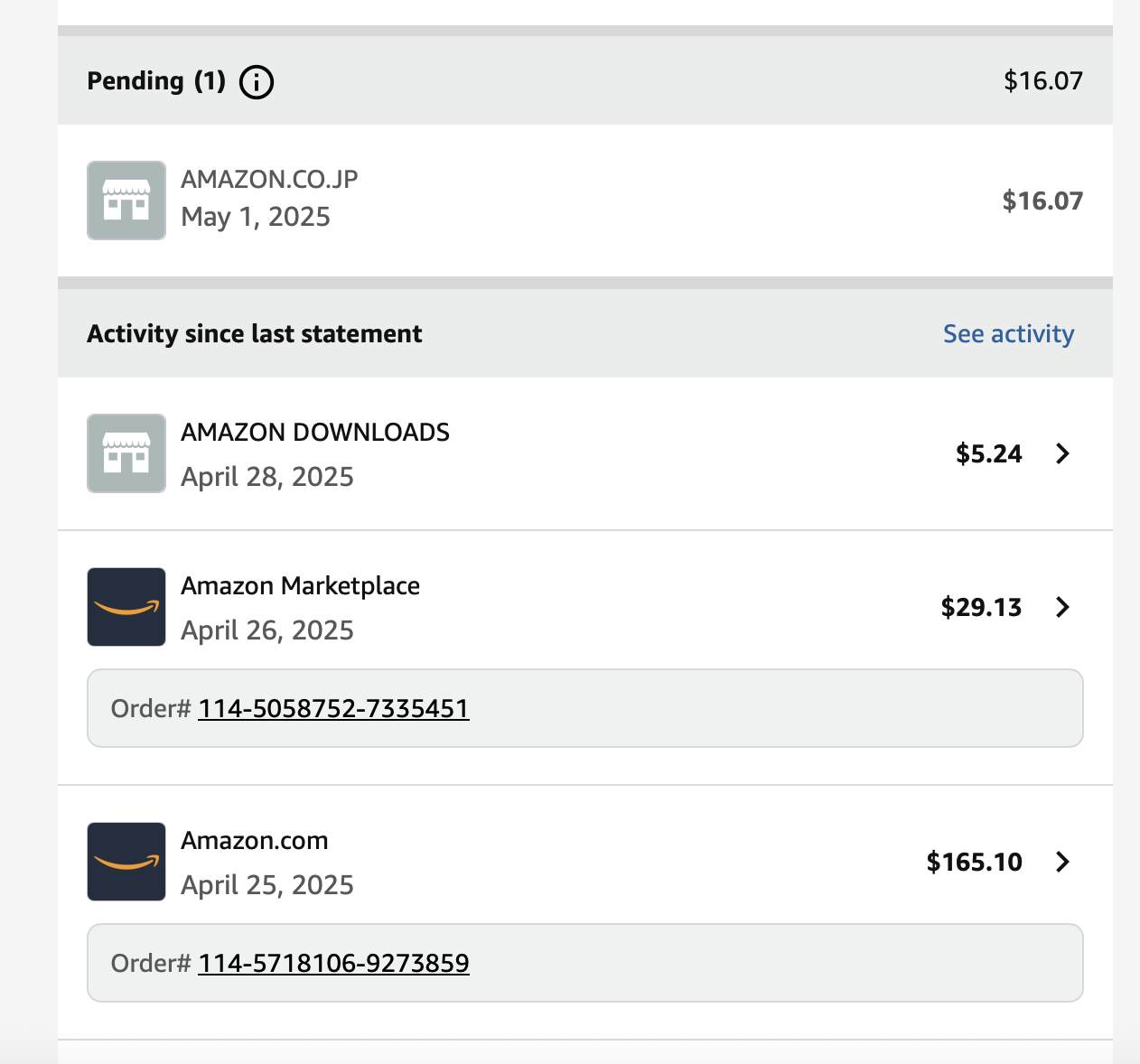This screenshot has height=1064, width=1140.
Task: Click the AMAZON.CO.JP storefront icon
Action: click(126, 201)
